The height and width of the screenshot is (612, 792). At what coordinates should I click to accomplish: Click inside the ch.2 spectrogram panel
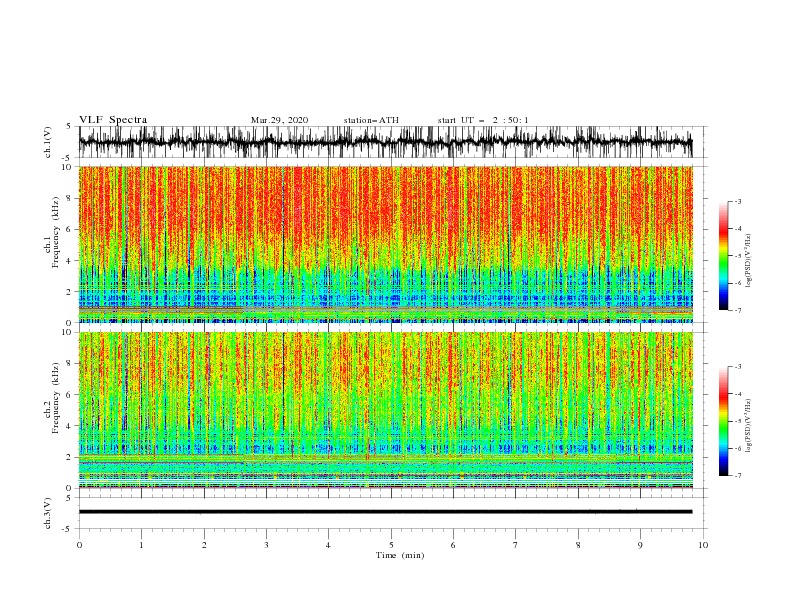pyautogui.click(x=385, y=410)
